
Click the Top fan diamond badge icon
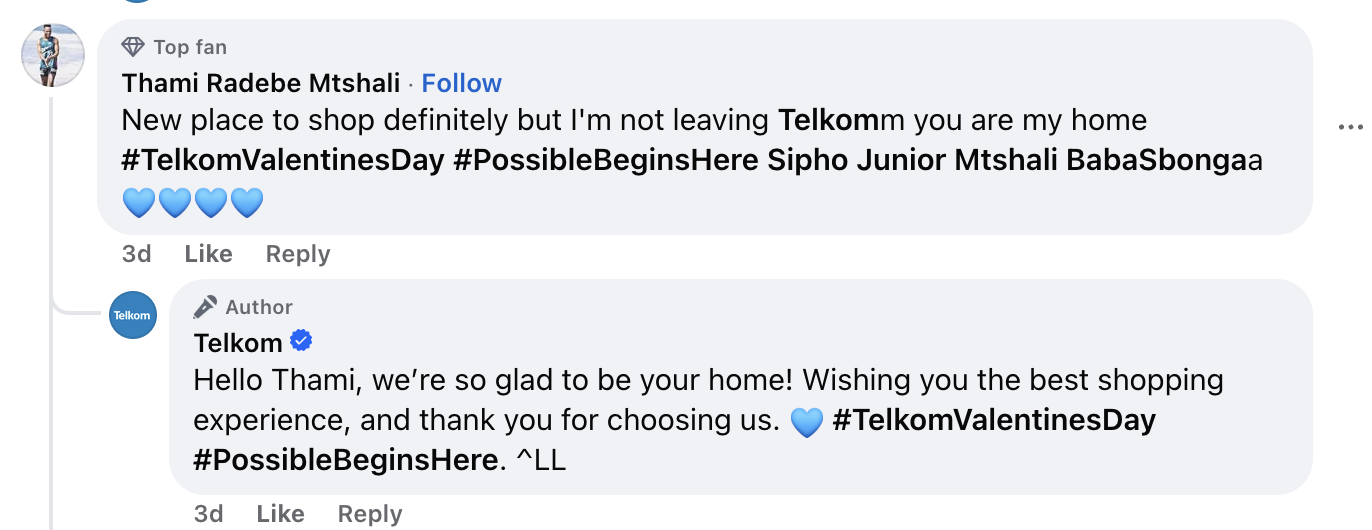133,47
